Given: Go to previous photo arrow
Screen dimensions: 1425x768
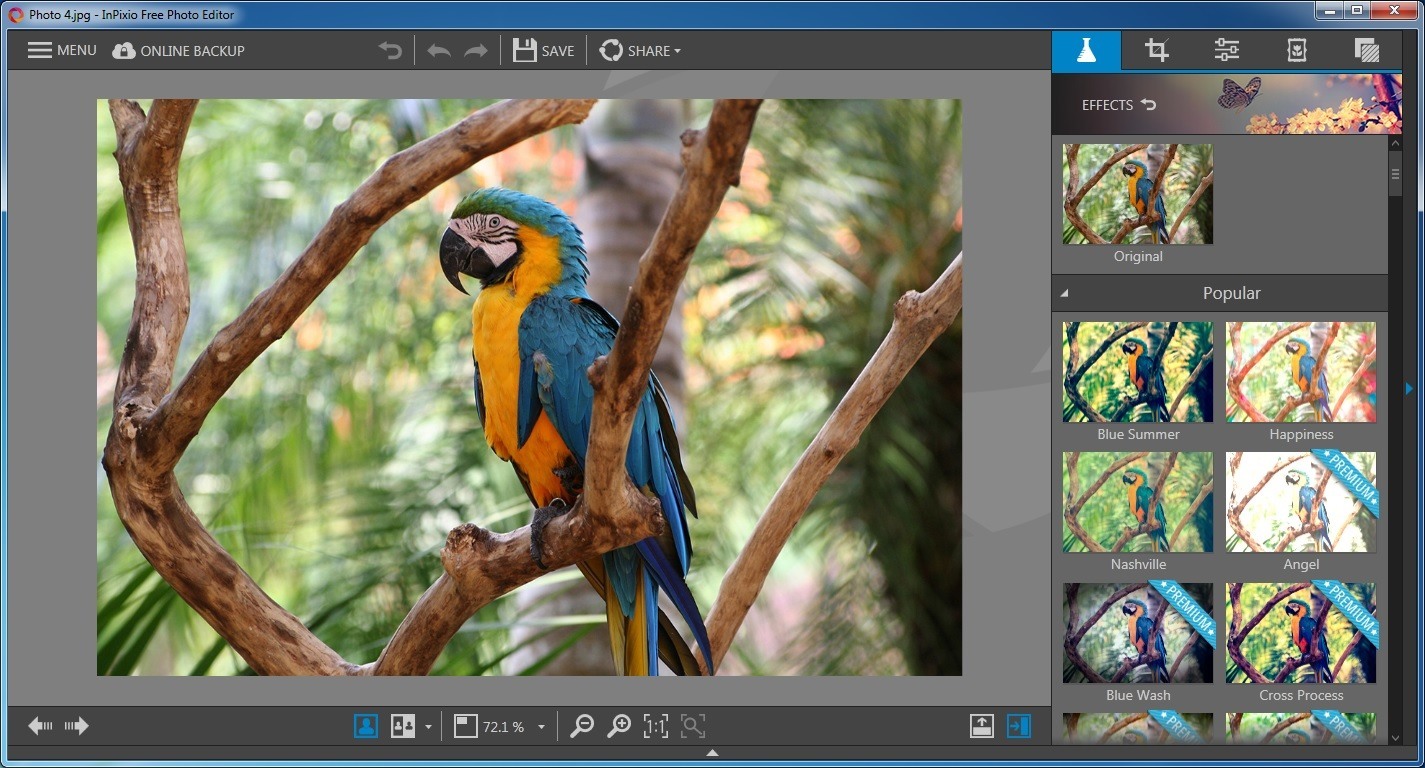Looking at the screenshot, I should 40,726.
